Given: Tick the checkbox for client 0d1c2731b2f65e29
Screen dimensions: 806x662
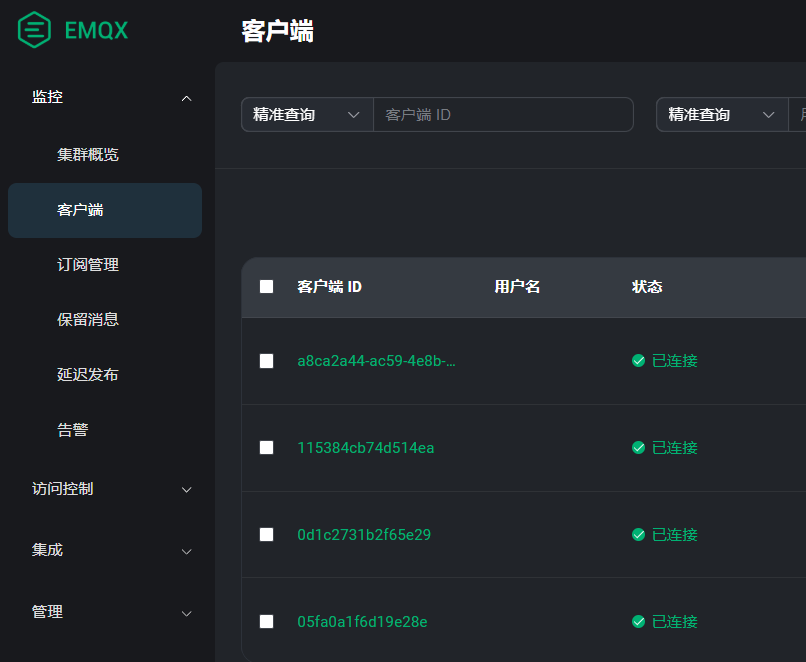Looking at the screenshot, I should [266, 535].
